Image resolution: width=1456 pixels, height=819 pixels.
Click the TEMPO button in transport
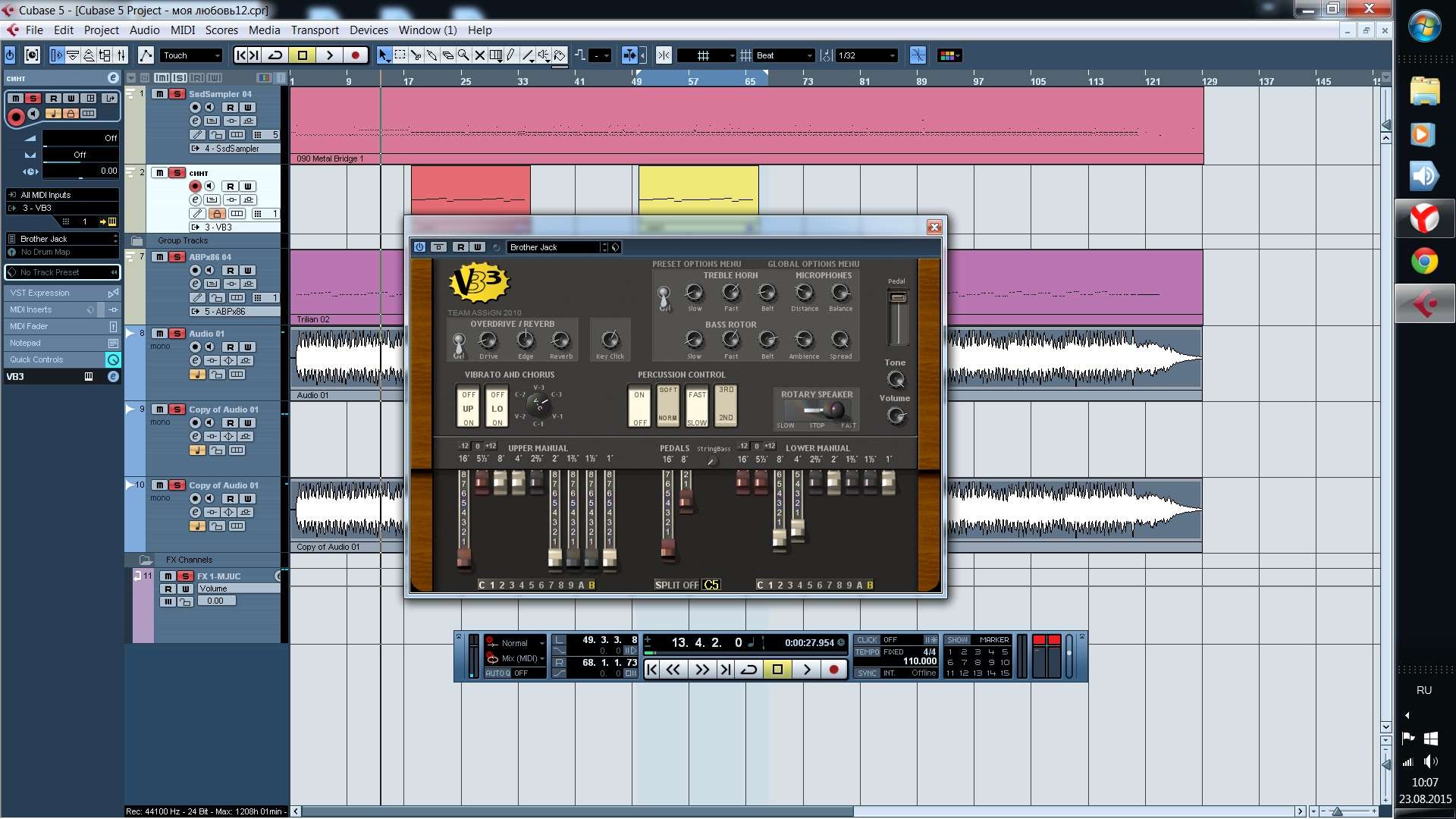tap(868, 652)
